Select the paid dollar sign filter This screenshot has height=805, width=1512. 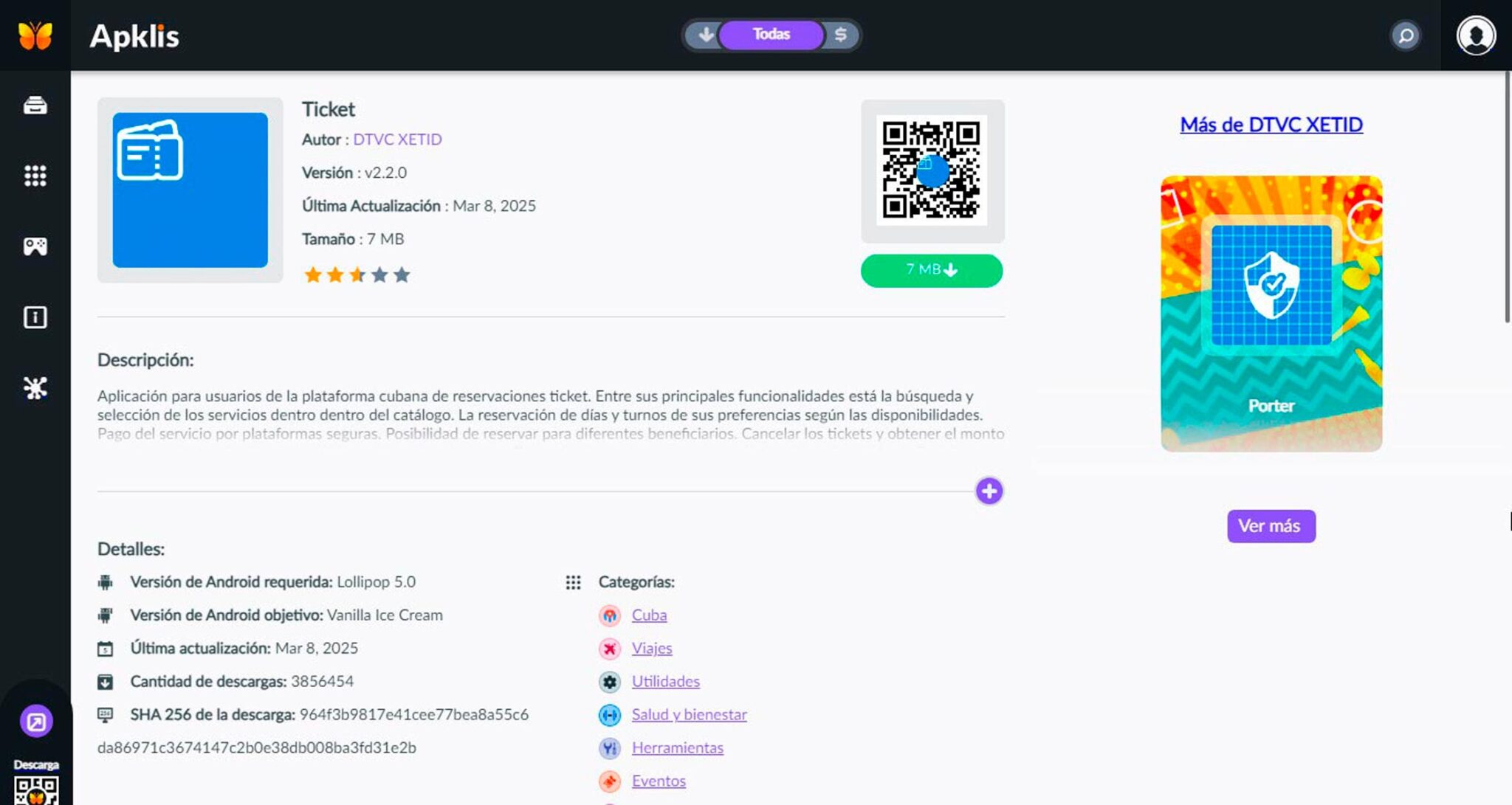[840, 35]
